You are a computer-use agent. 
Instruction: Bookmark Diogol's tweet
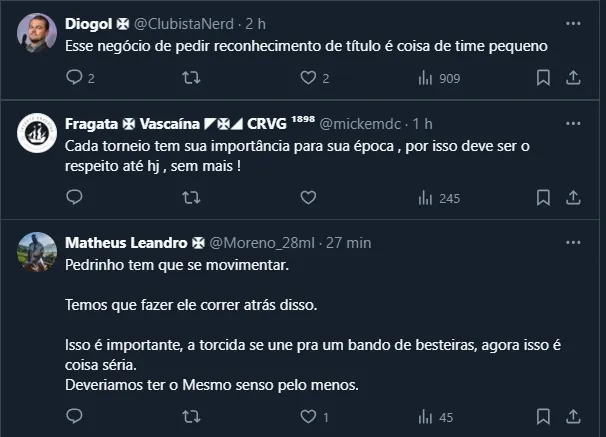coord(542,77)
